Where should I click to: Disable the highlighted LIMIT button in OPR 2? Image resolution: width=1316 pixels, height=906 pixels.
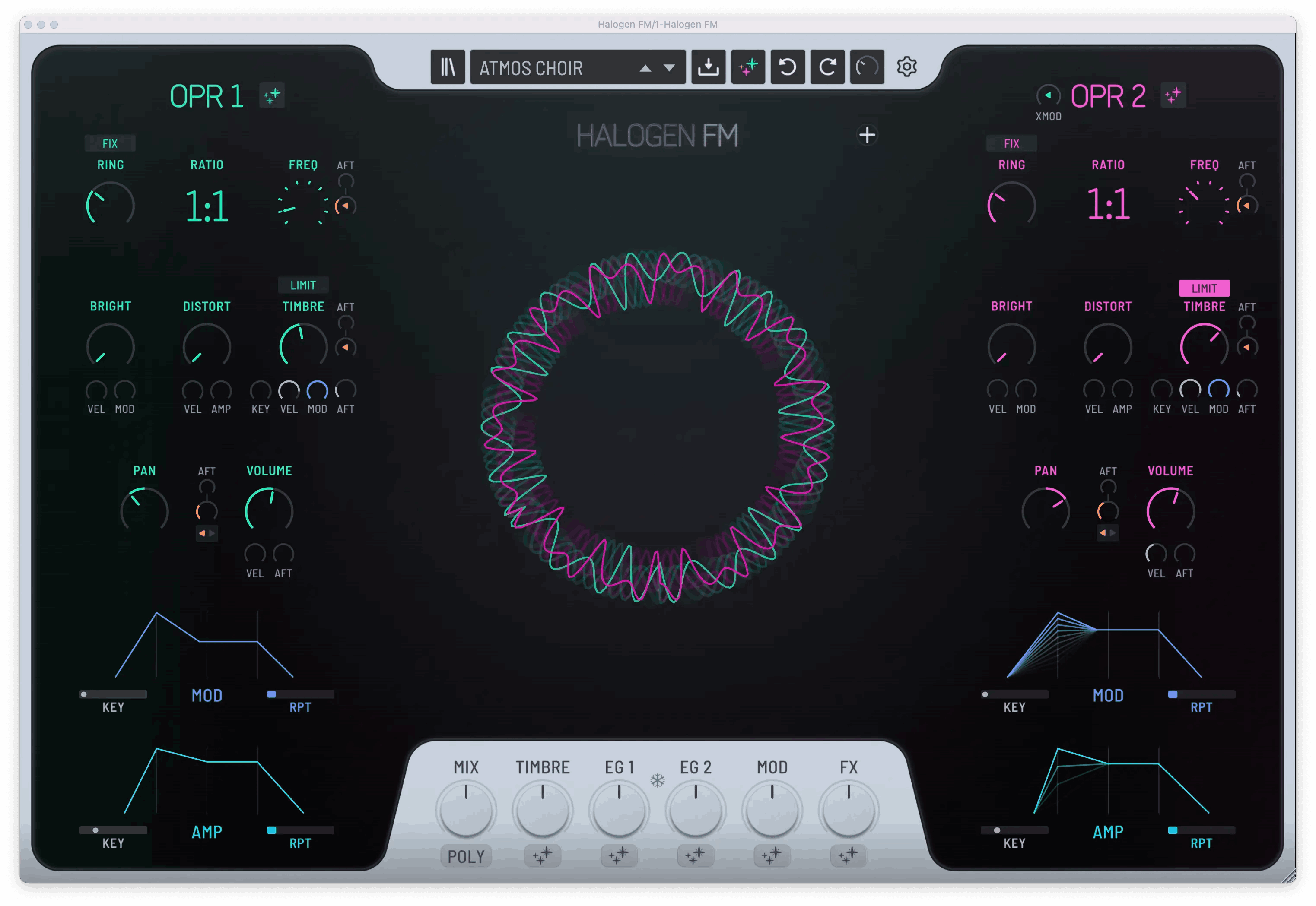click(1204, 288)
